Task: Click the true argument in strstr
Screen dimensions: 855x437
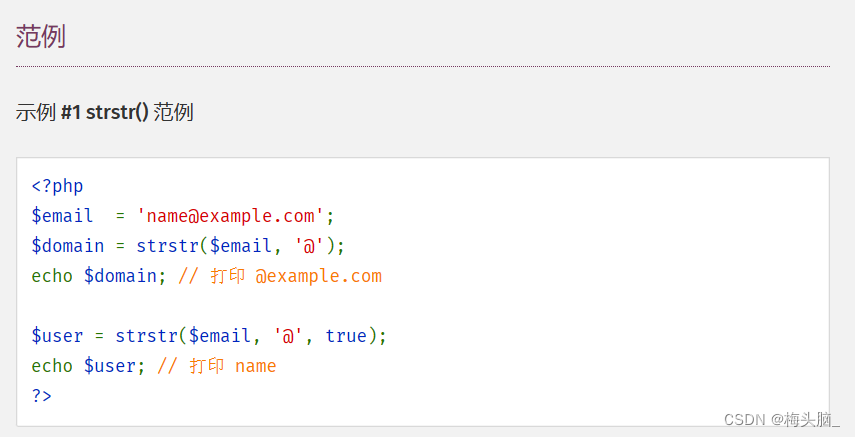Action: point(346,336)
